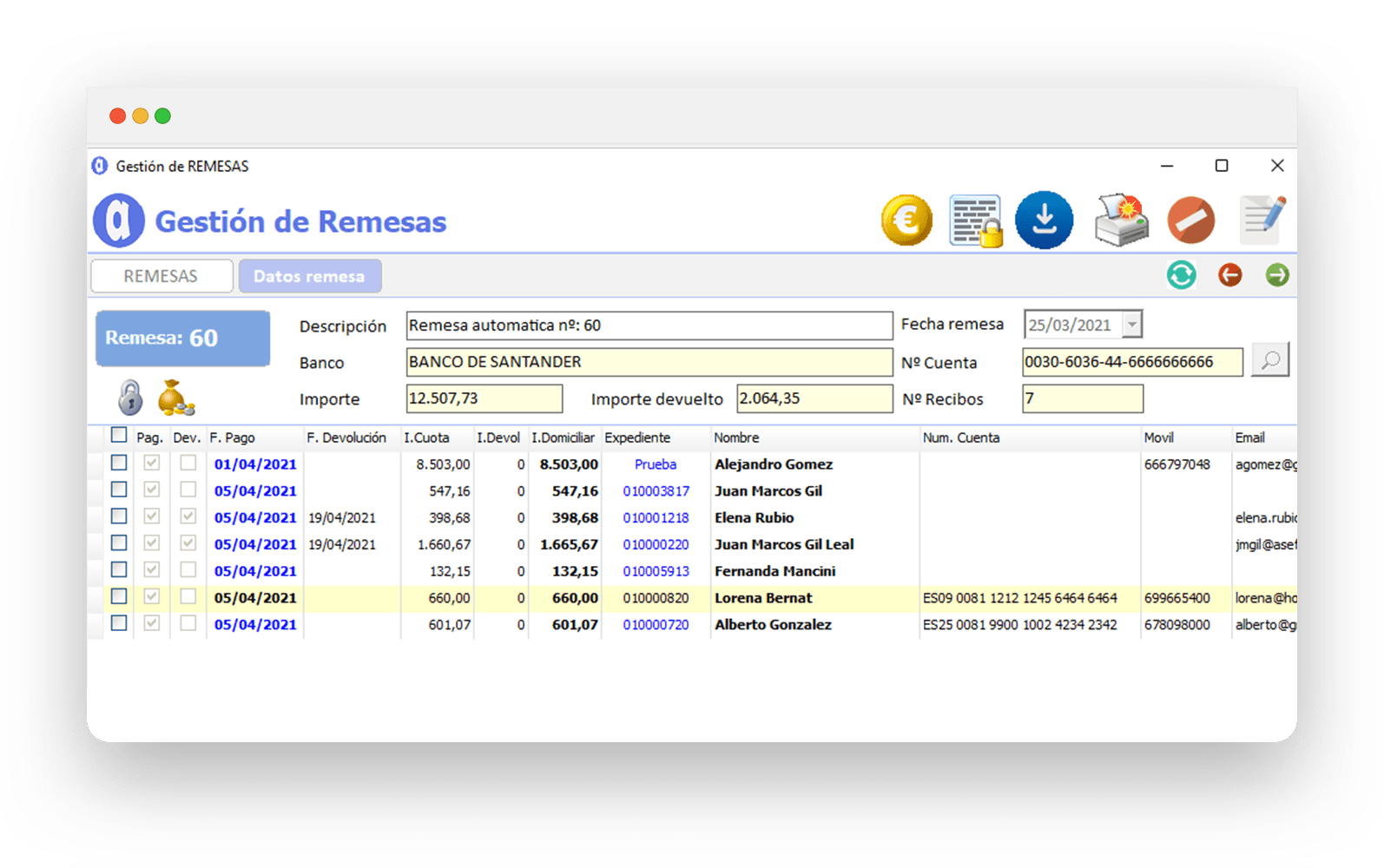Image resolution: width=1384 pixels, height=868 pixels.
Task: Click the money bag coins icon
Action: [x=176, y=398]
